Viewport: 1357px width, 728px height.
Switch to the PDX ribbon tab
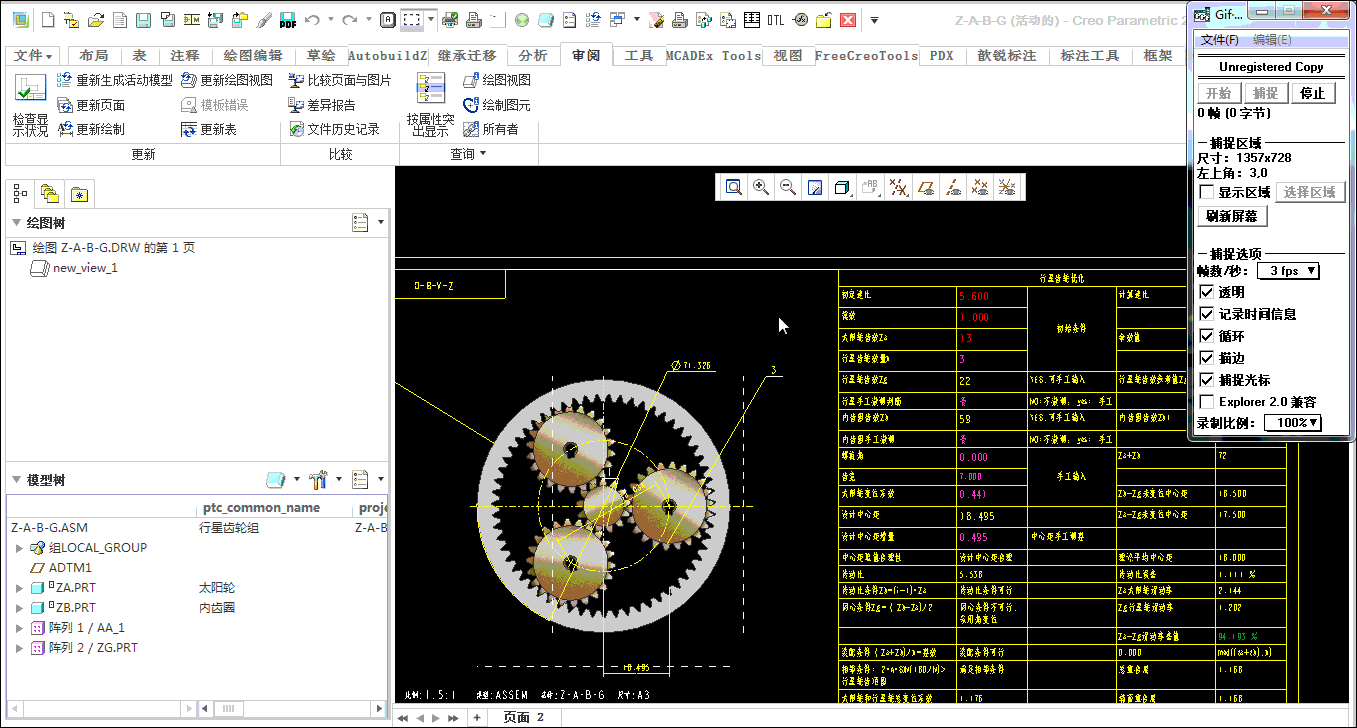pos(941,56)
